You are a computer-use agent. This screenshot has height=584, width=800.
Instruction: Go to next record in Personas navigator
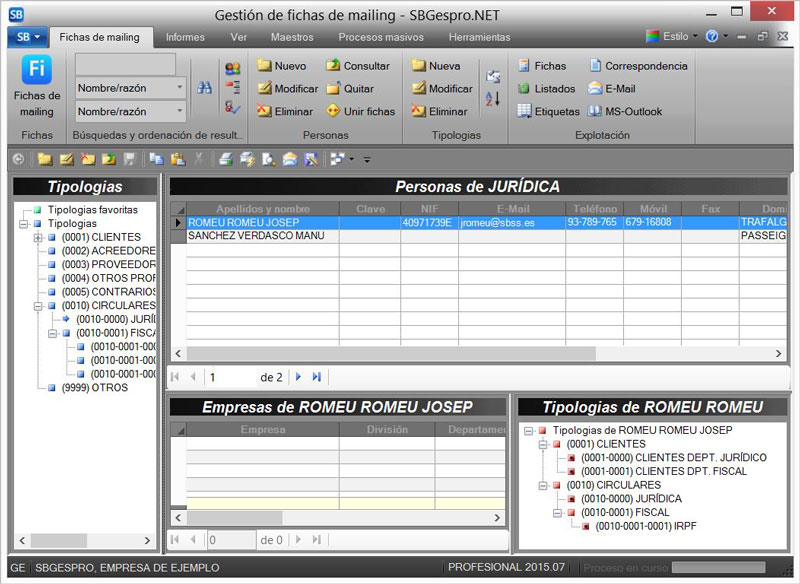click(298, 377)
